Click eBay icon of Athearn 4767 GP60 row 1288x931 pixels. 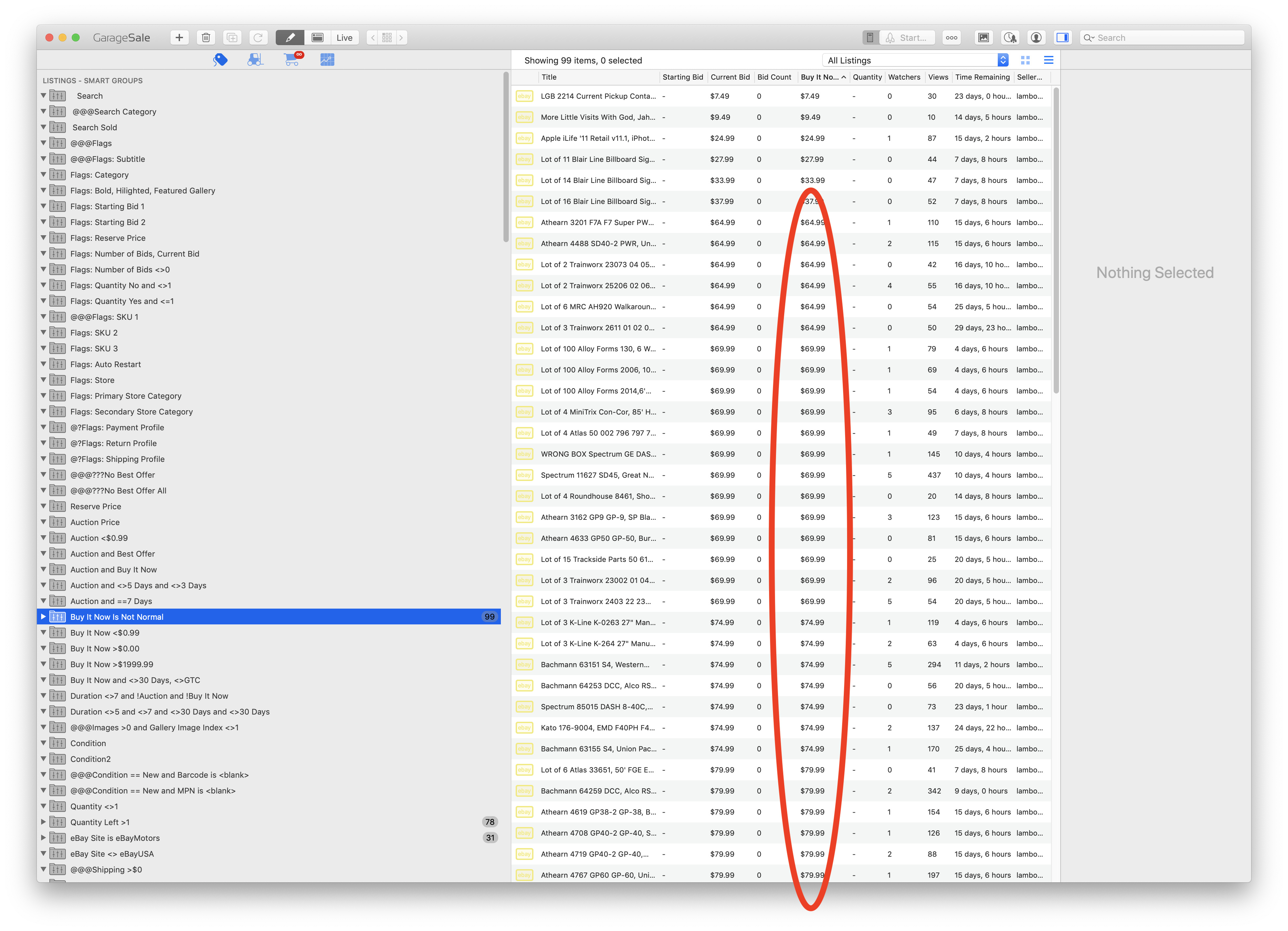[524, 875]
